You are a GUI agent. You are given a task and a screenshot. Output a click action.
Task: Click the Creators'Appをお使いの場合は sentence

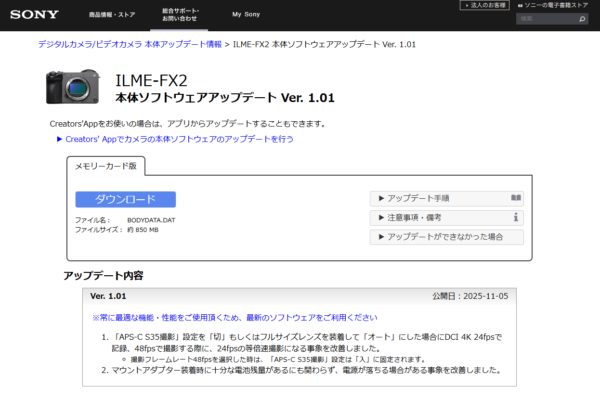[x=188, y=124]
